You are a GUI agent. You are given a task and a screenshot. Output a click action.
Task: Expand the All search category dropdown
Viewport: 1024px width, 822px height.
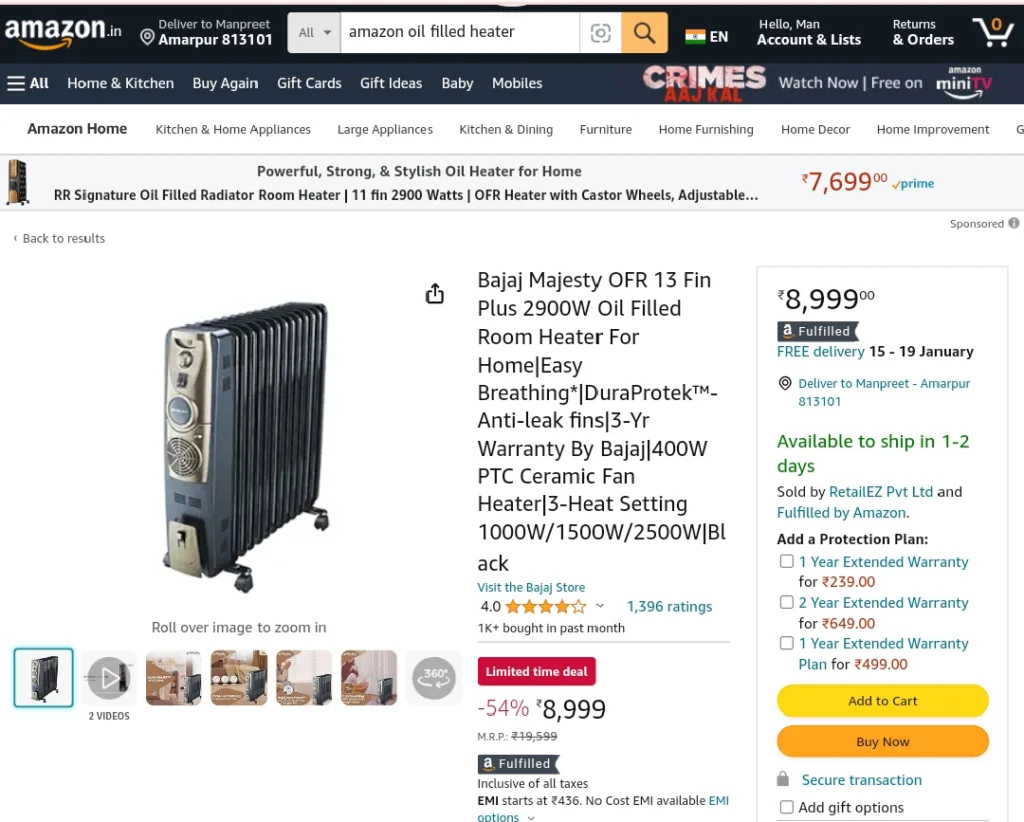click(x=314, y=33)
